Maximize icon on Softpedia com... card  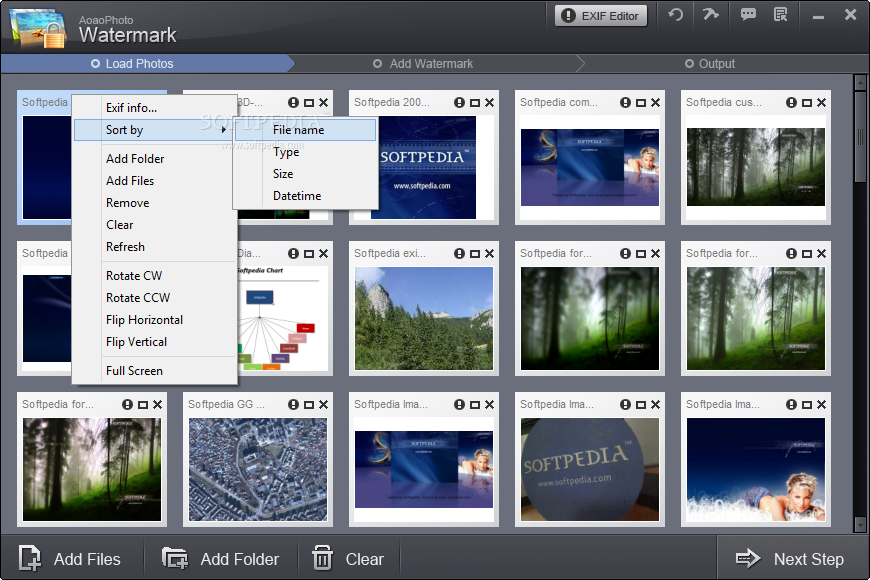coord(641,103)
